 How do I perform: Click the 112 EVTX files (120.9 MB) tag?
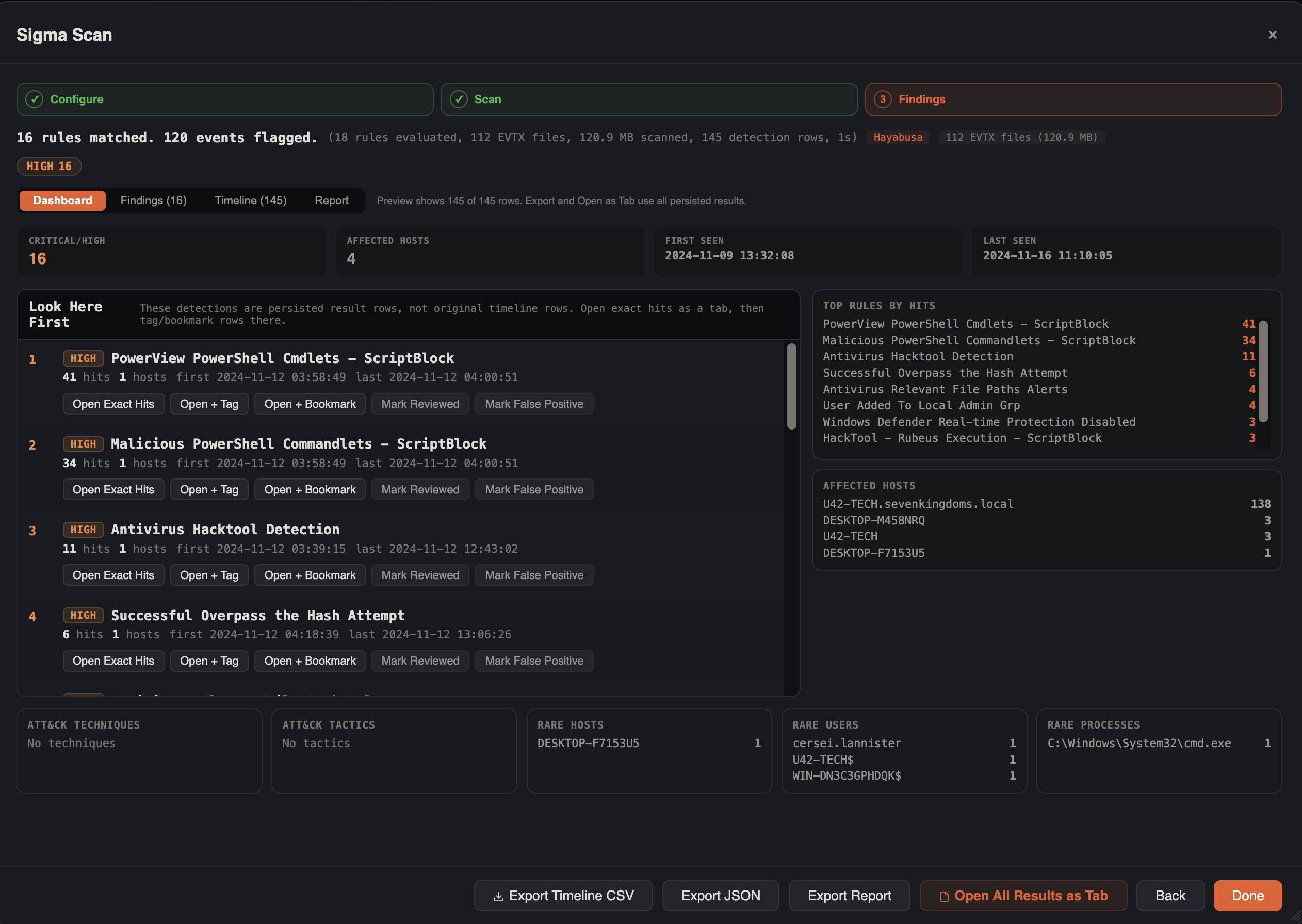1021,137
